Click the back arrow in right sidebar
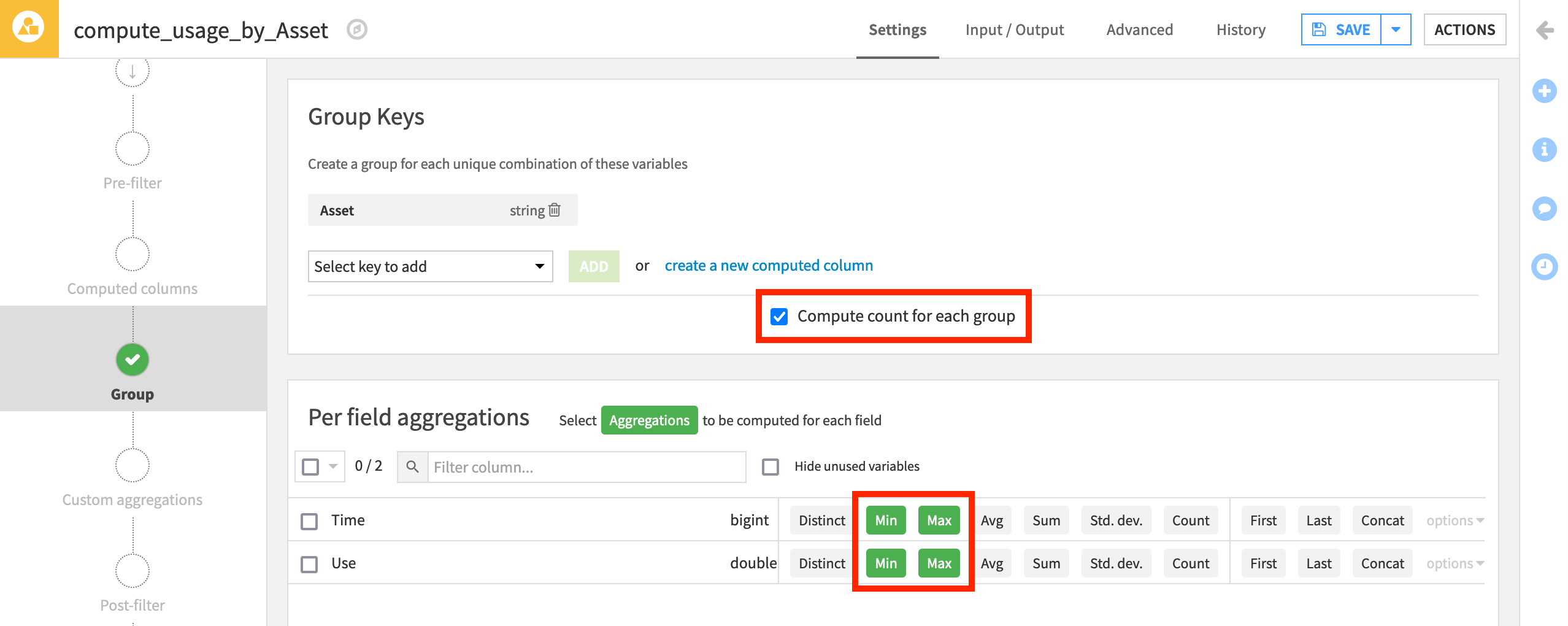The image size is (1568, 626). click(1545, 30)
